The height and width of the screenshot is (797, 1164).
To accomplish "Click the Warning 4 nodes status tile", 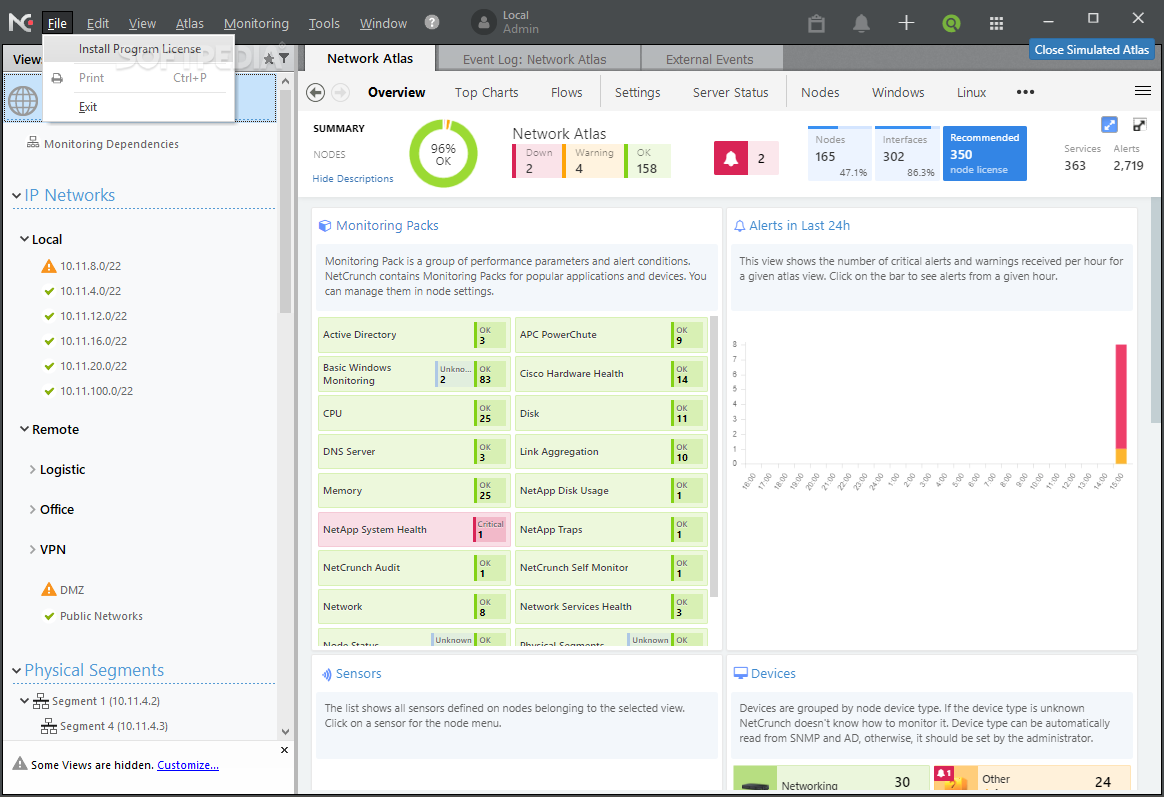I will click(592, 161).
